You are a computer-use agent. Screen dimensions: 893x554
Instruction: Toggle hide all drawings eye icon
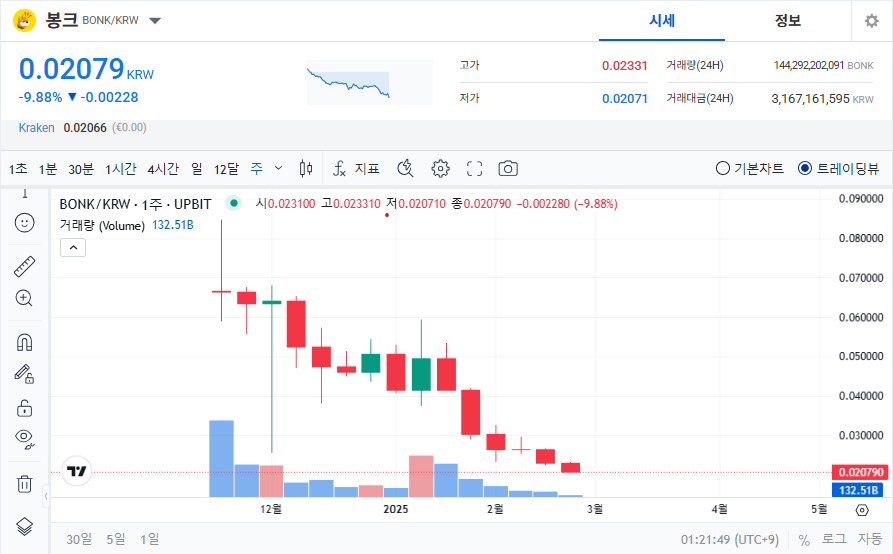(x=24, y=440)
